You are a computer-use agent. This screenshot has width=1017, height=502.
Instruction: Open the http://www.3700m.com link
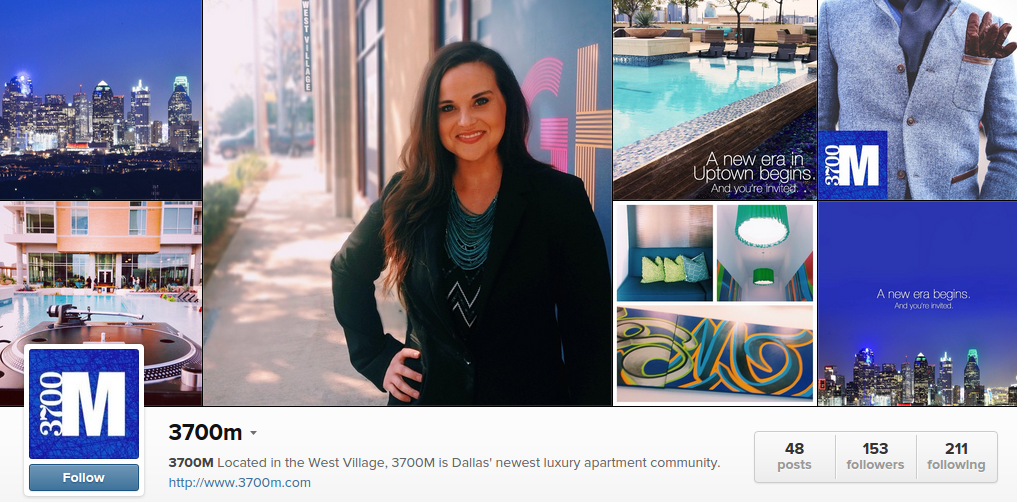[x=239, y=483]
